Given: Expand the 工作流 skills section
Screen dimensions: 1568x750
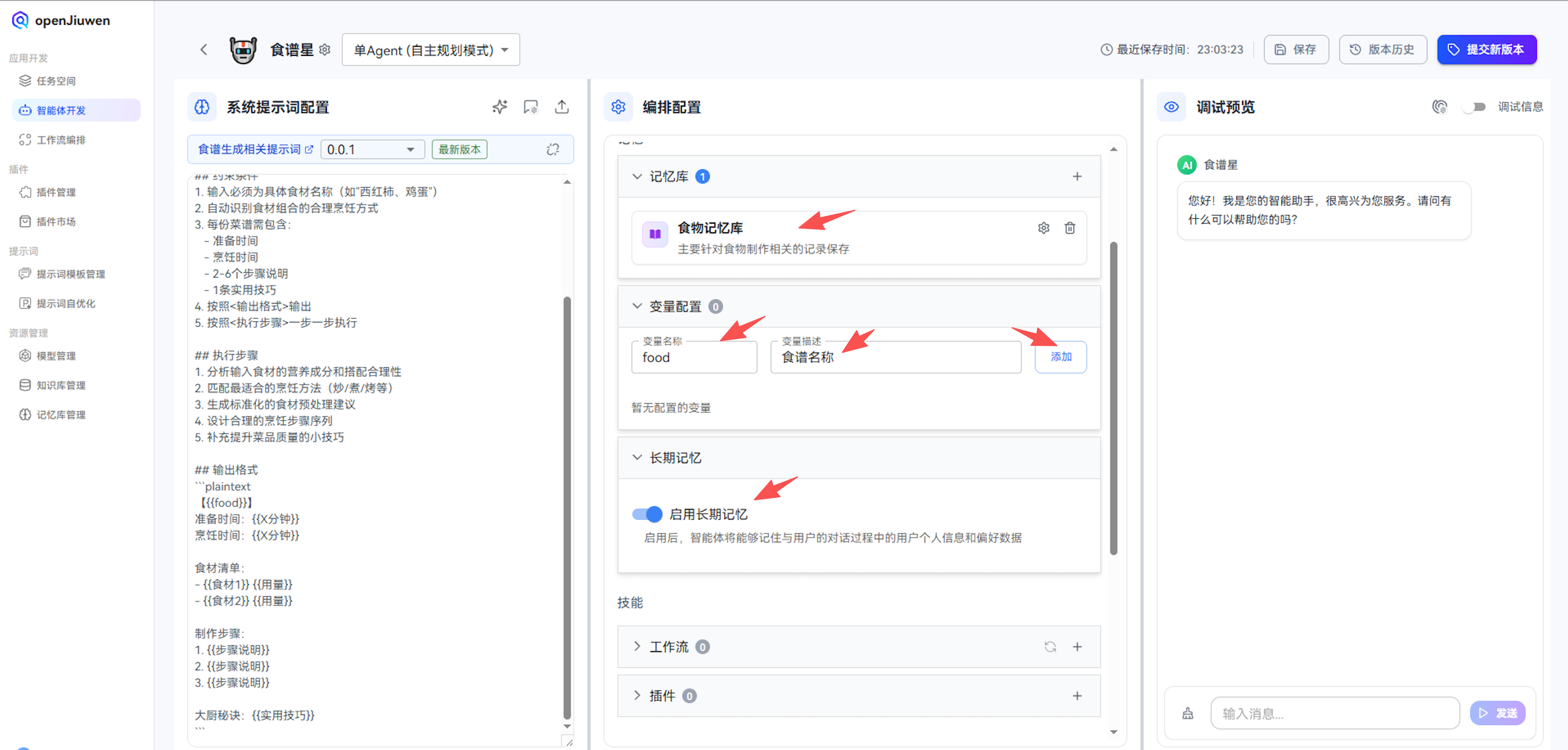Looking at the screenshot, I should click(637, 646).
